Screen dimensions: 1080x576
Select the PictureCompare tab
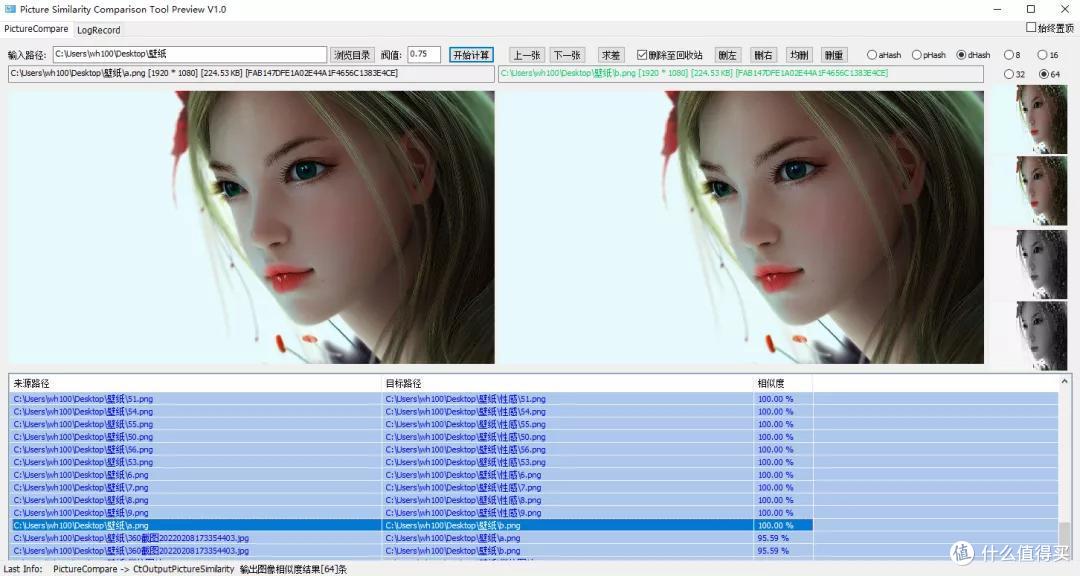point(37,29)
